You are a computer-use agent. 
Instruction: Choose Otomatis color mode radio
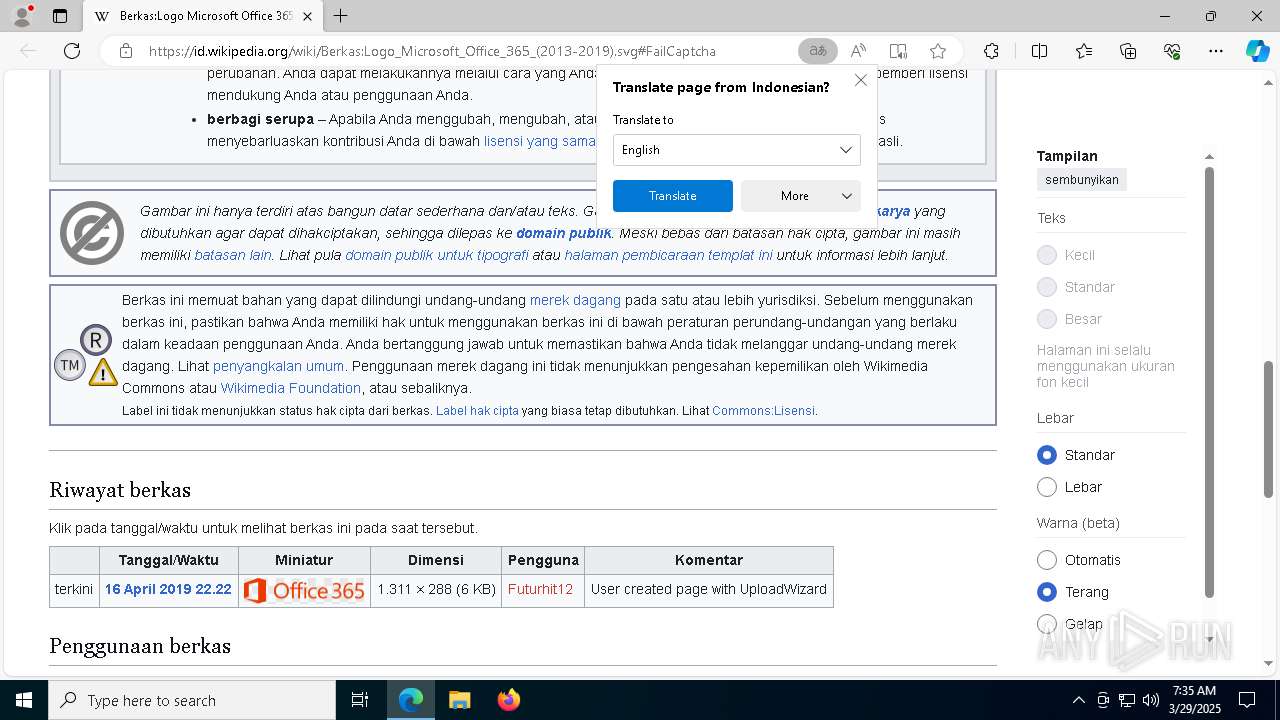(1047, 560)
